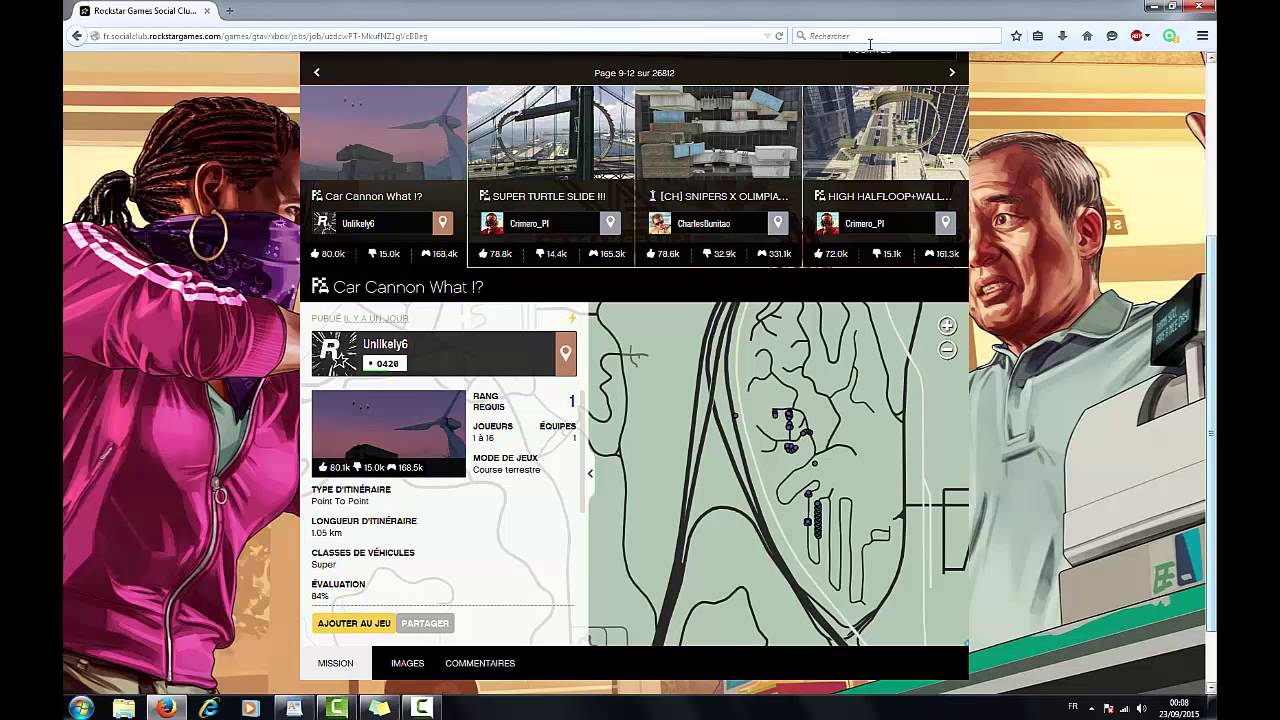The width and height of the screenshot is (1280, 720).
Task: Open the Firefox hamburger menu
Action: (1202, 36)
